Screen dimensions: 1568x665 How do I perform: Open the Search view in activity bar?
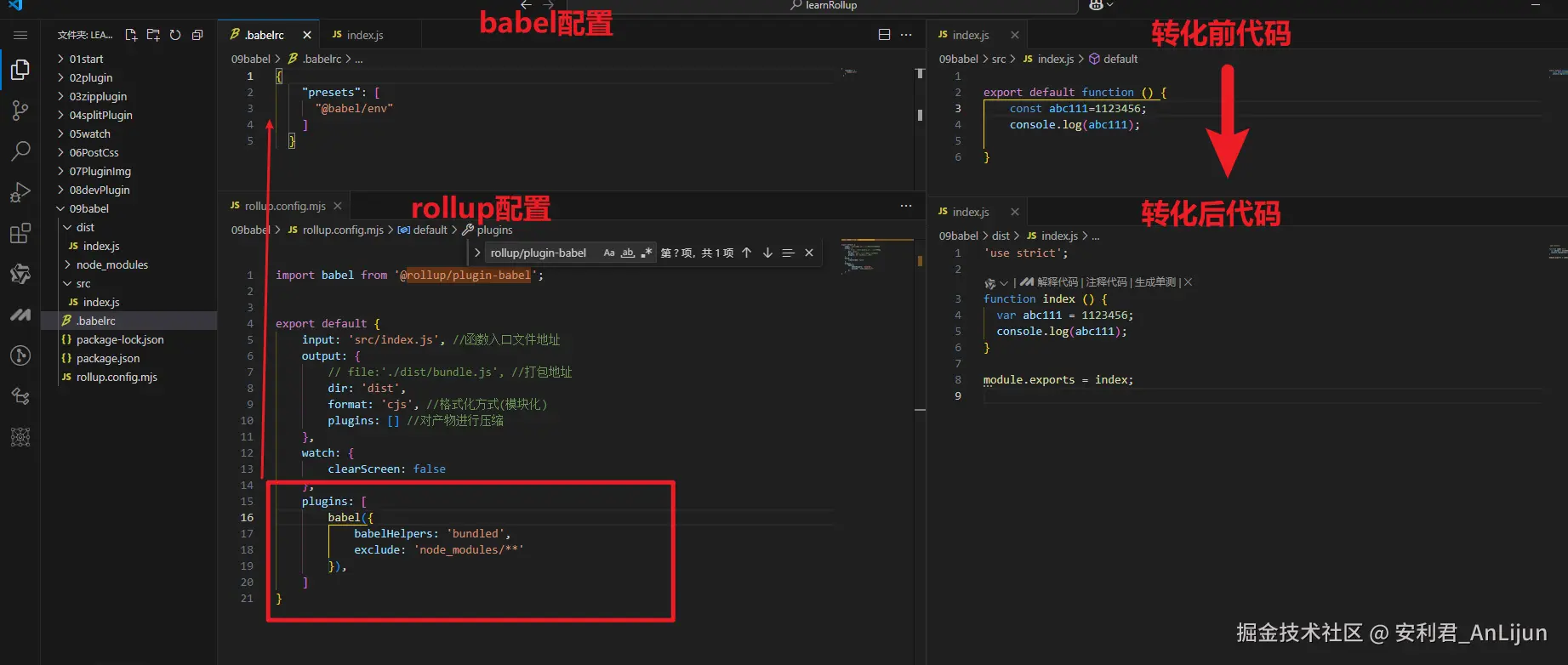coord(20,151)
